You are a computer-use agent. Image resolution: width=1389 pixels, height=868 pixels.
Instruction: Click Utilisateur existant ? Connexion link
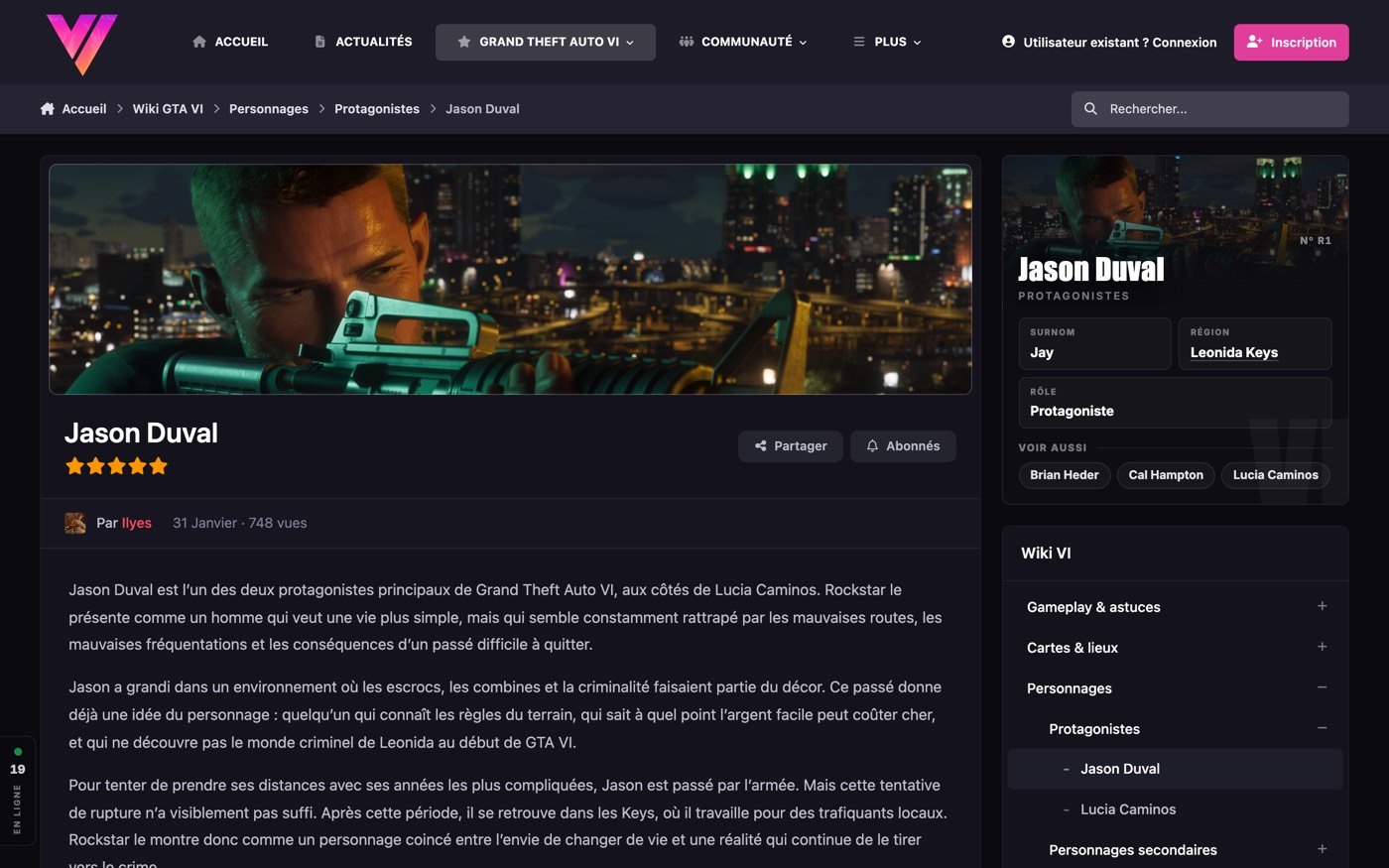1109,42
